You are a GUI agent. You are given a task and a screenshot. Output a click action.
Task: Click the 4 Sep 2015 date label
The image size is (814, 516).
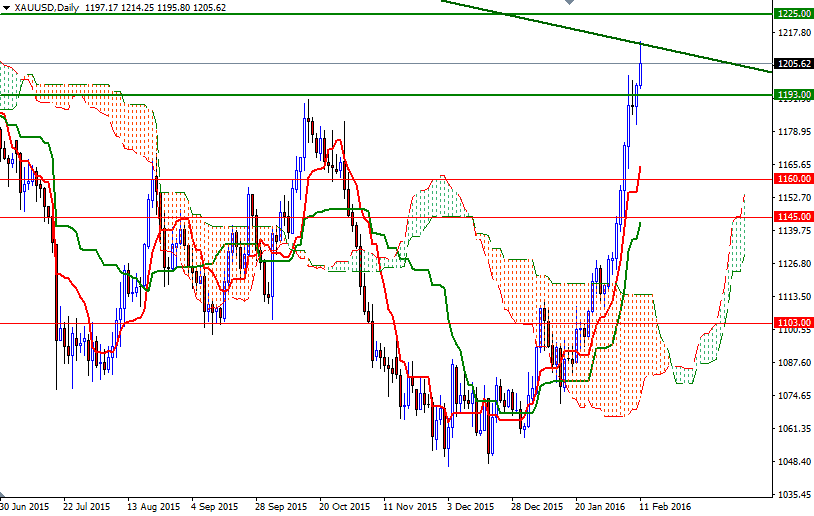(x=214, y=507)
